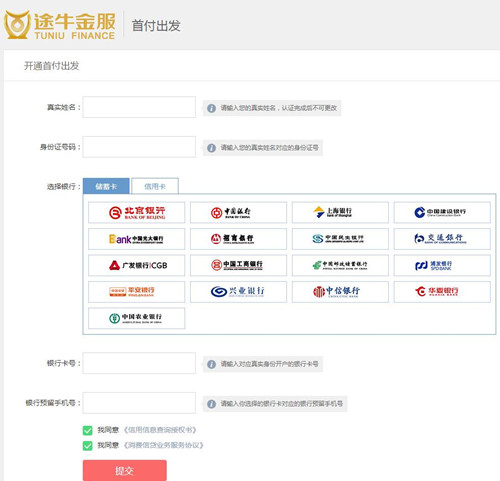Click the Tuniu Finance logo
Image resolution: width=500 pixels, height=481 pixels.
[60, 25]
